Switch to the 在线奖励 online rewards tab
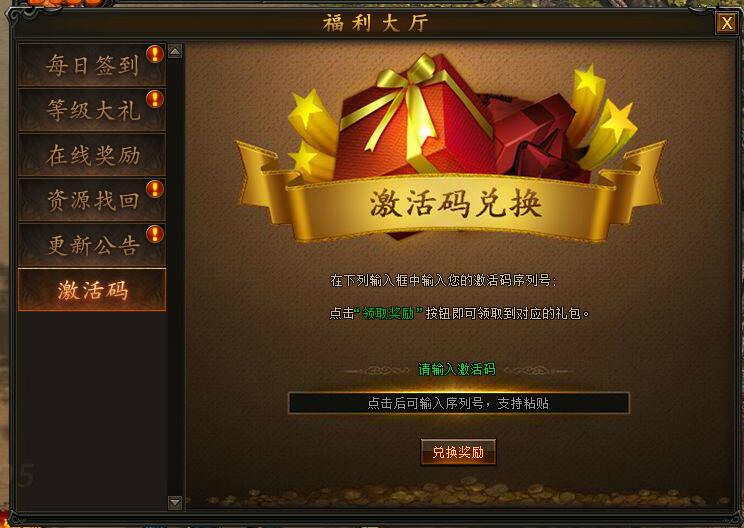744x528 pixels. (92, 155)
